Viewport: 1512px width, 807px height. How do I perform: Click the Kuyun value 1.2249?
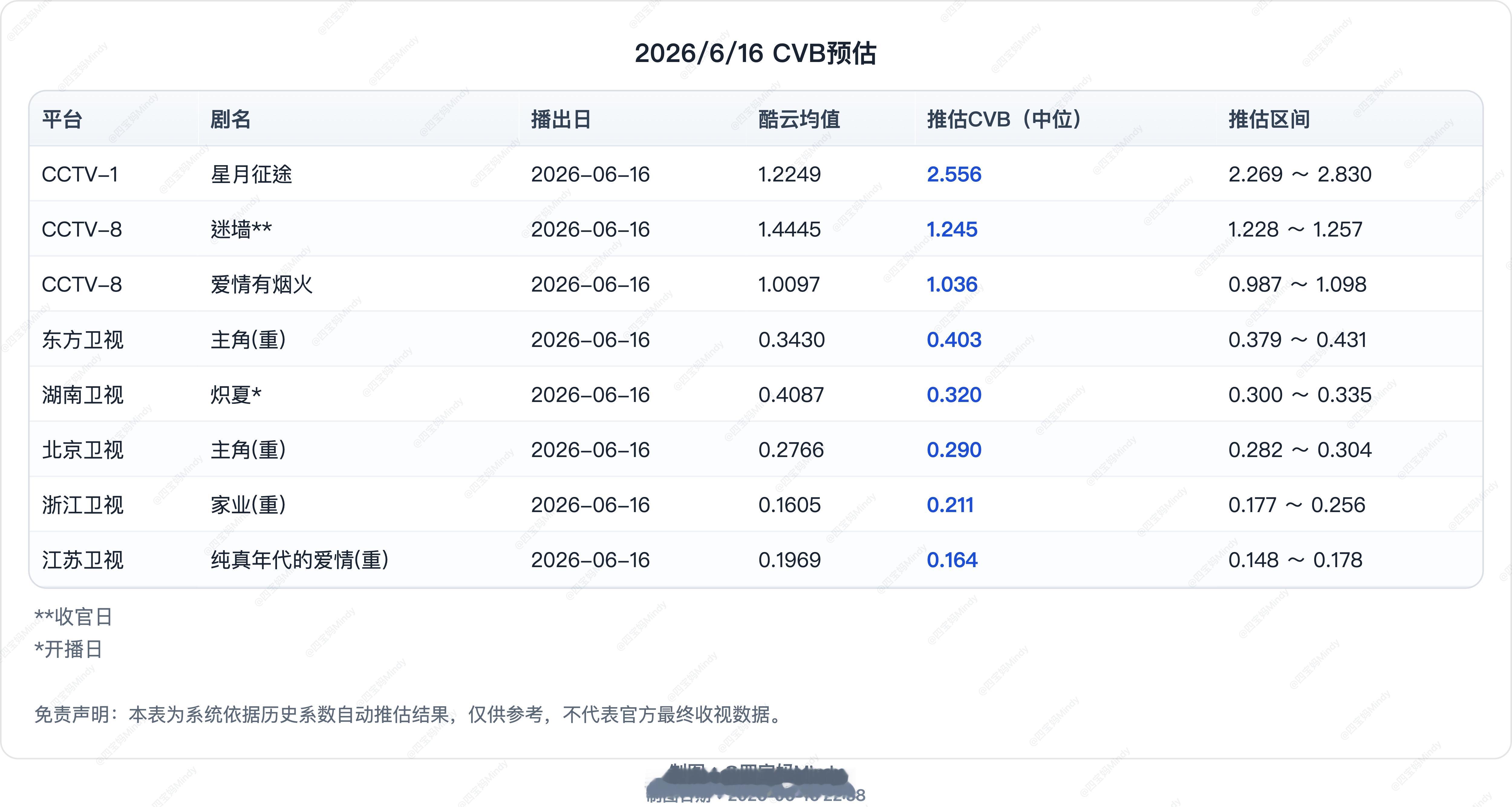(x=790, y=174)
